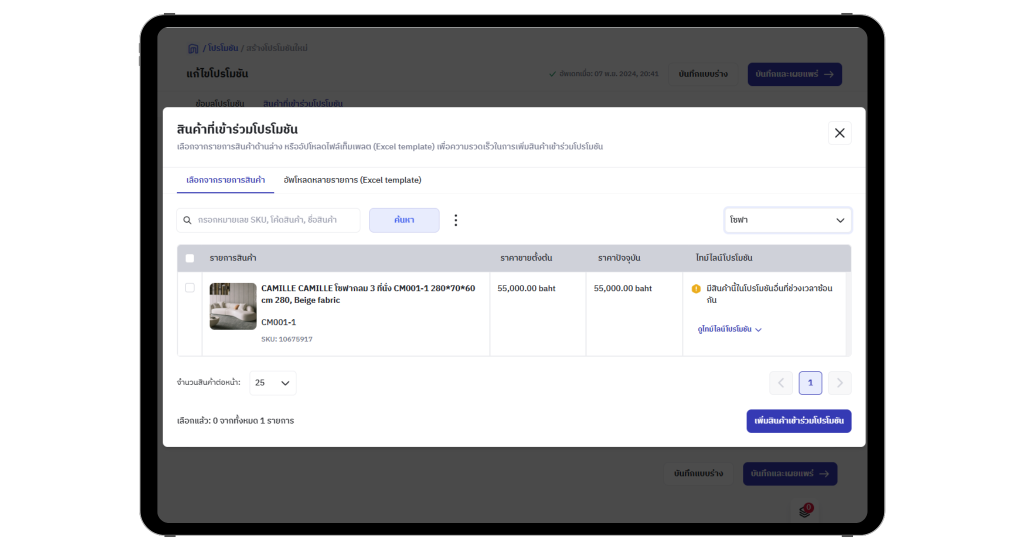
Task: Expand ดูไทม์ไลน์โปรโมชัน timeline link
Action: (x=729, y=329)
